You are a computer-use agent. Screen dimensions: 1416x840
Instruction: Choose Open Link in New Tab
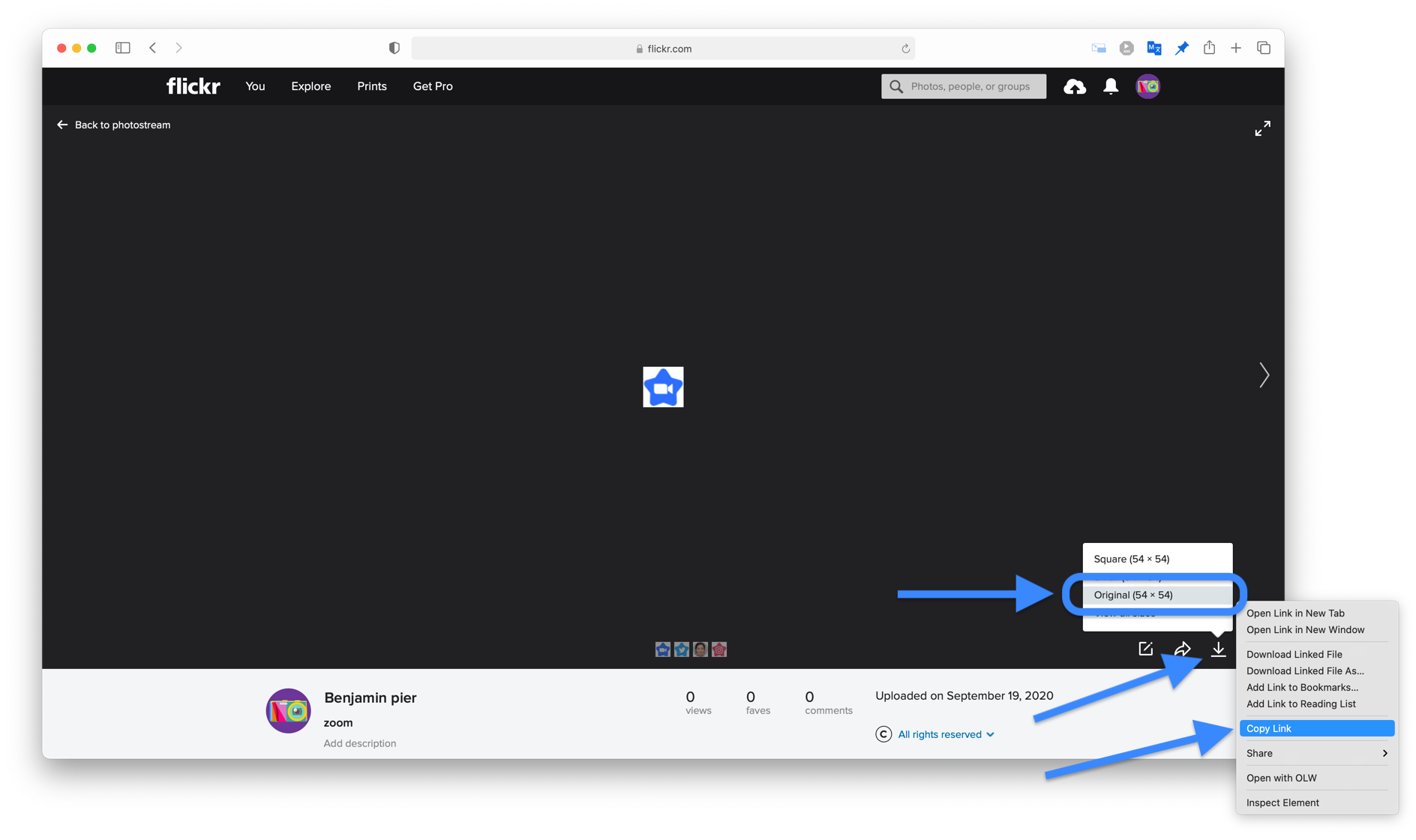1316,613
